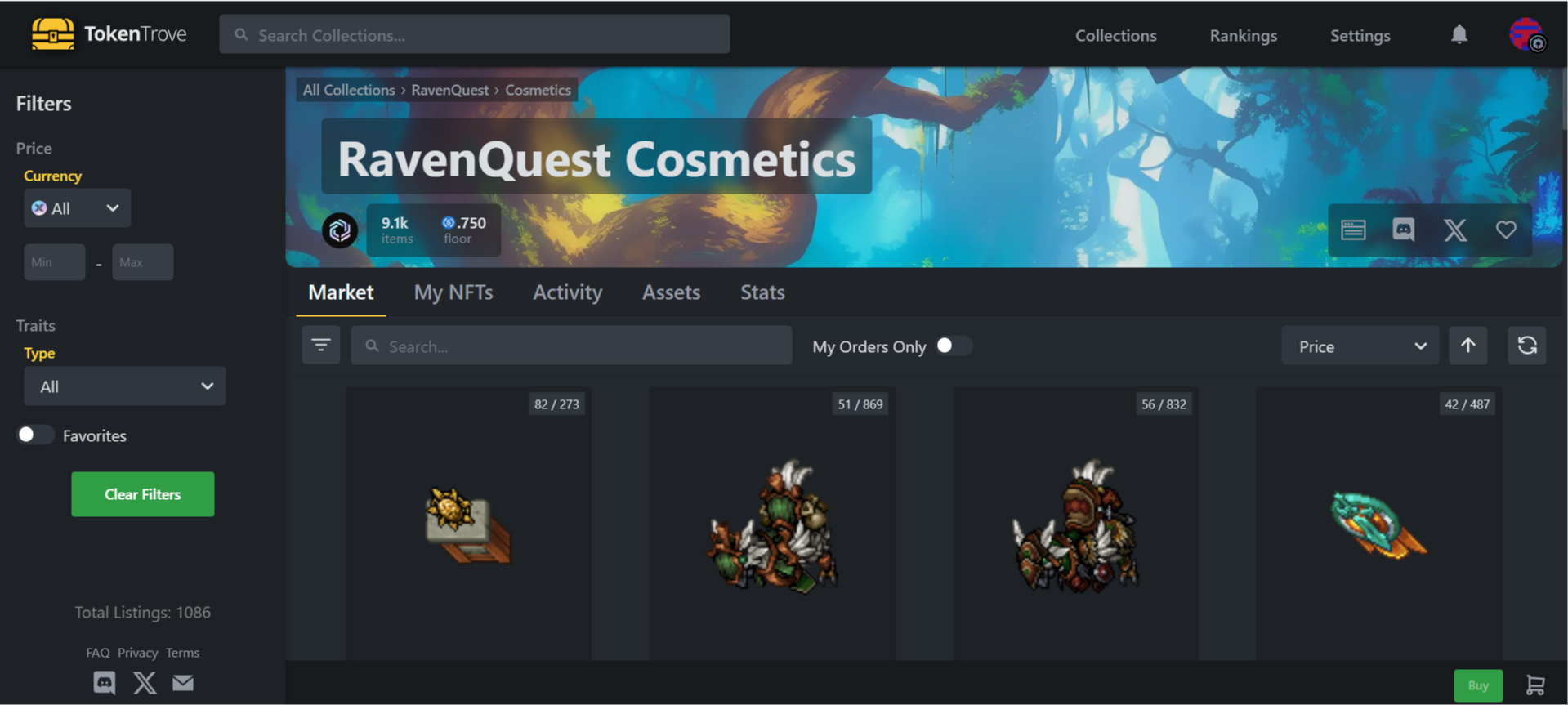This screenshot has width=1568, height=705.
Task: Click magnifier icon in Search Collections bar
Action: pos(241,35)
